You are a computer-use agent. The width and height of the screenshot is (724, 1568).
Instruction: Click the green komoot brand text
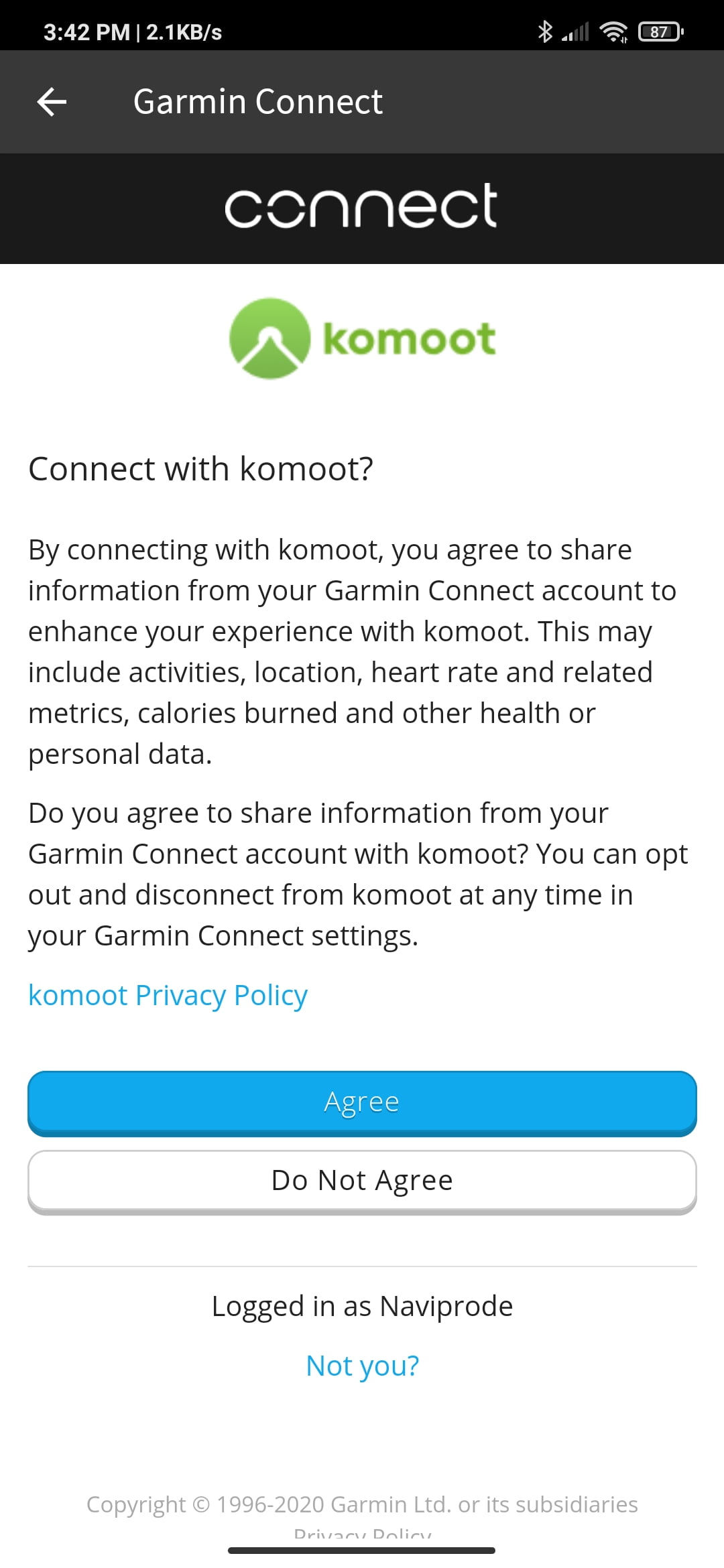[x=410, y=339]
